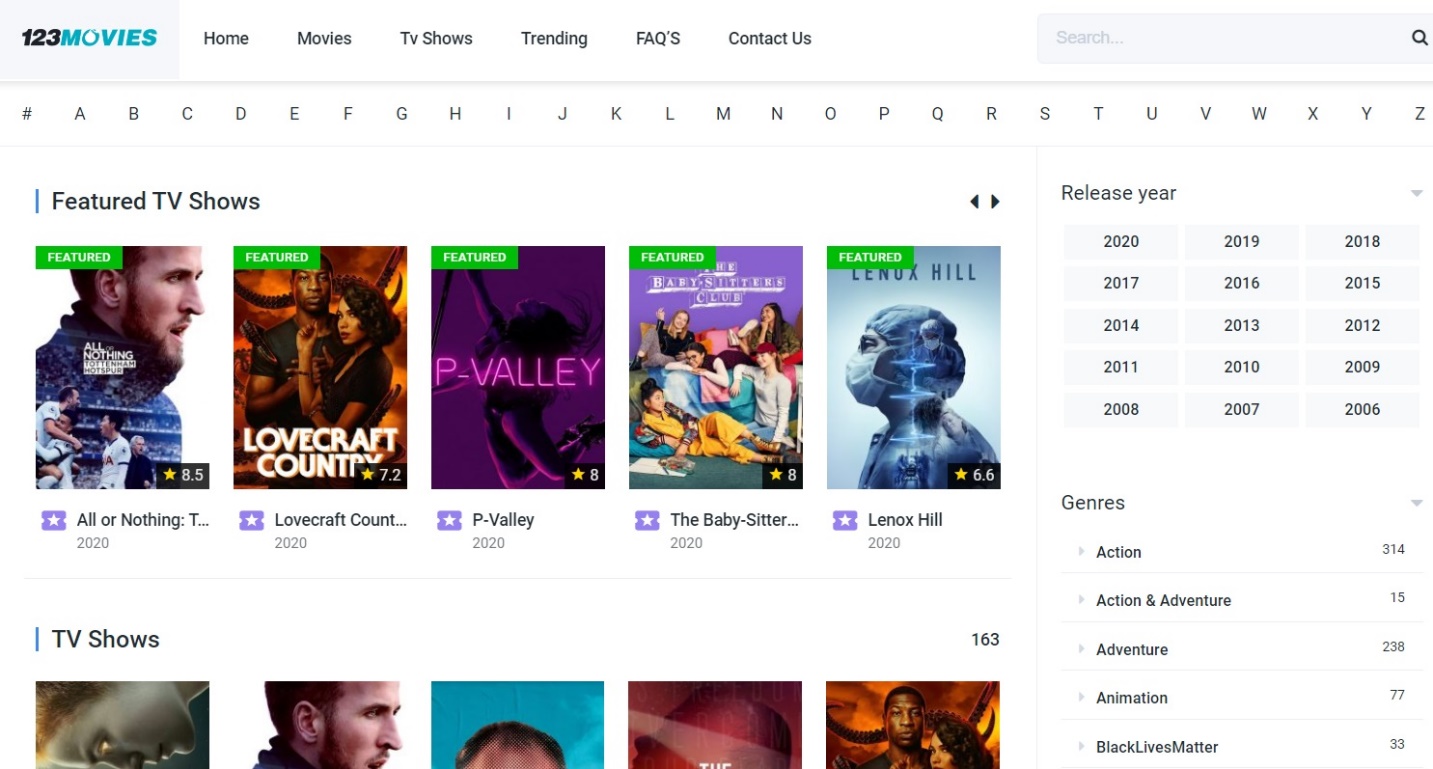Filter by release year 2013

pyautogui.click(x=1242, y=325)
